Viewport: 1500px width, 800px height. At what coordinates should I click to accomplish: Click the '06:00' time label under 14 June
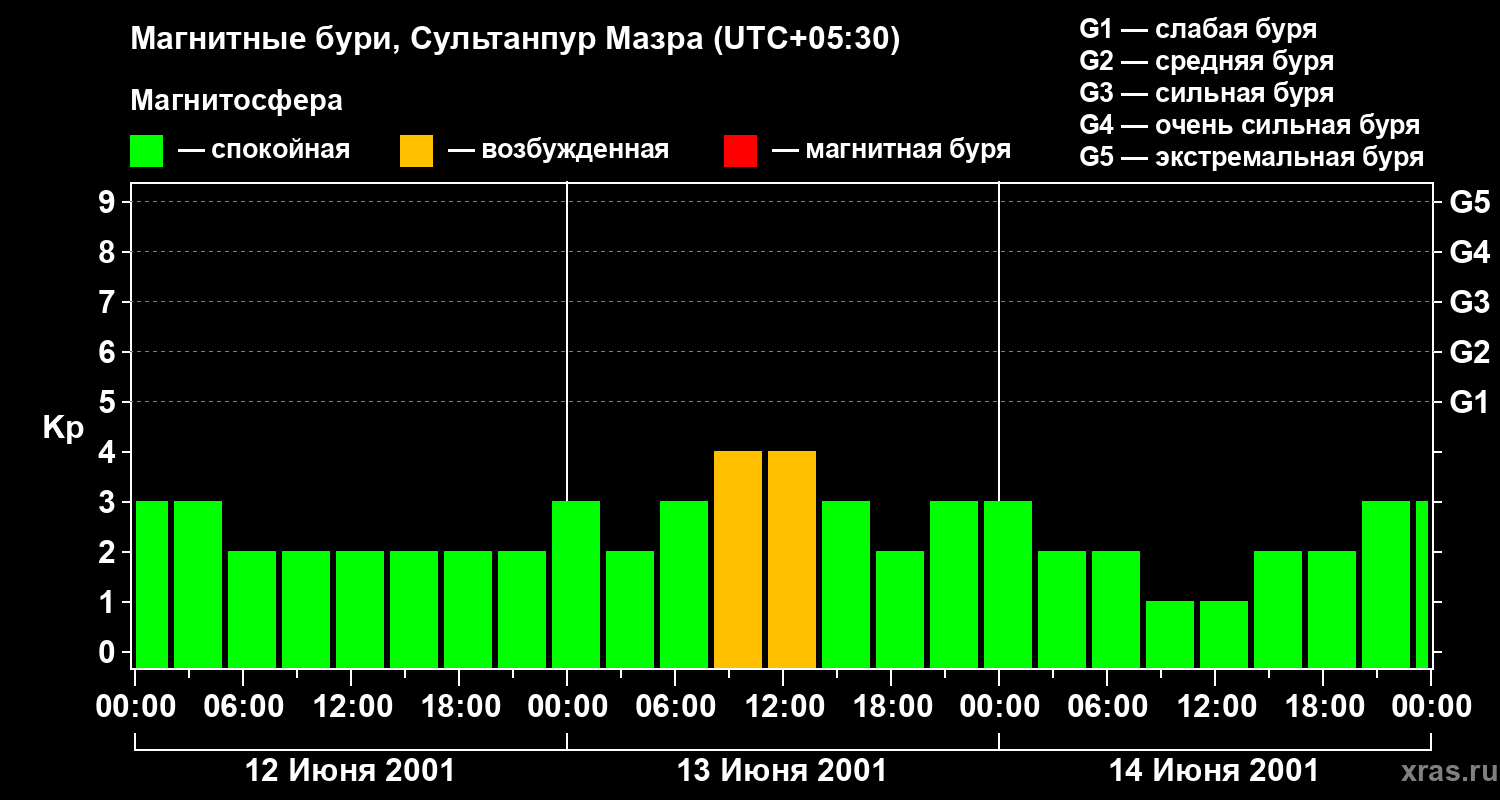point(1107,707)
